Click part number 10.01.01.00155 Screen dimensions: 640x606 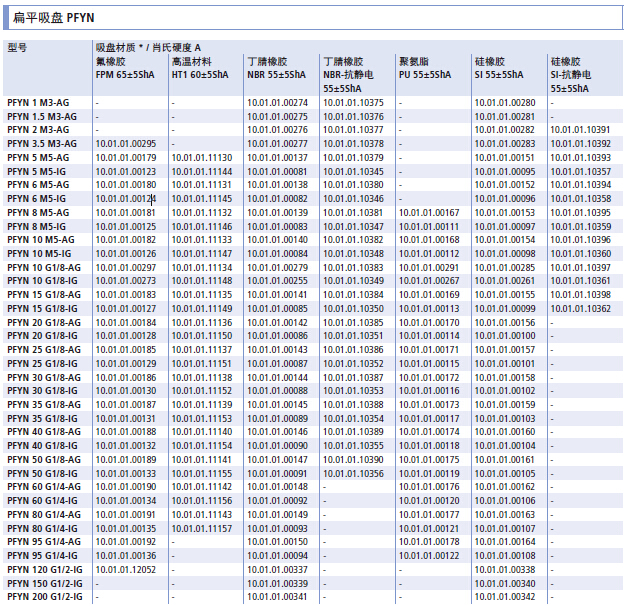point(505,295)
